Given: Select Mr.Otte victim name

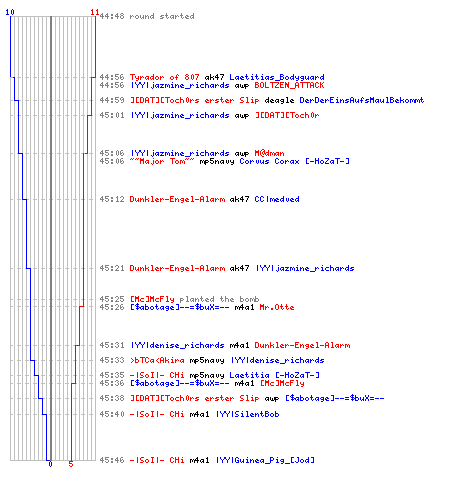Looking at the screenshot, I should (x=277, y=307).
